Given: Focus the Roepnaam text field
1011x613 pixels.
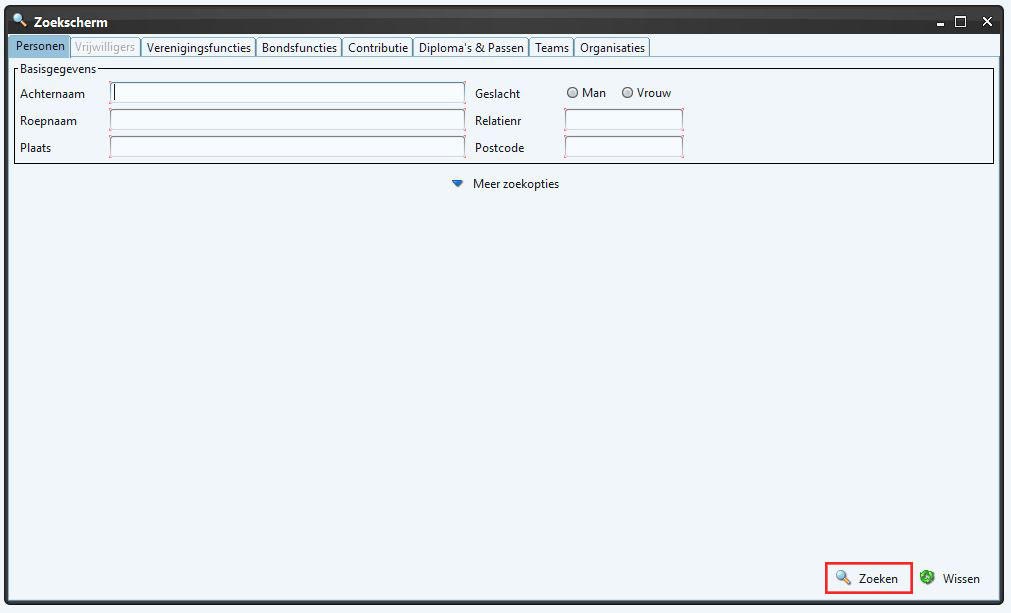Looking at the screenshot, I should coord(287,120).
